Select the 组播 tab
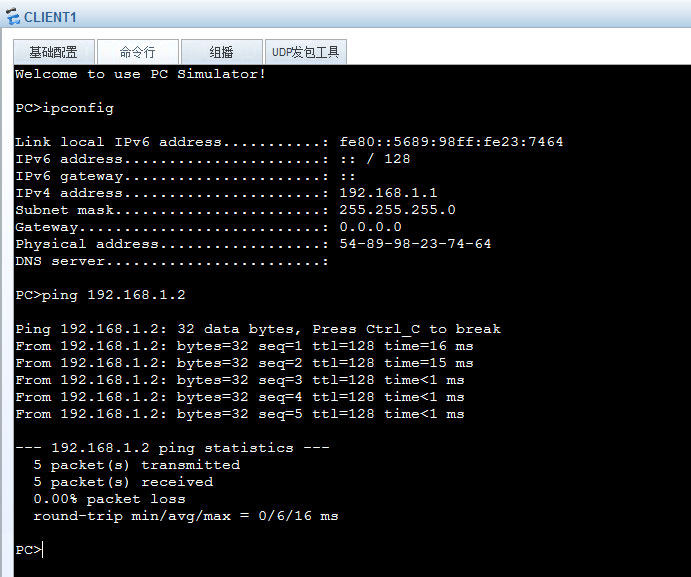The width and height of the screenshot is (691, 577). 222,52
